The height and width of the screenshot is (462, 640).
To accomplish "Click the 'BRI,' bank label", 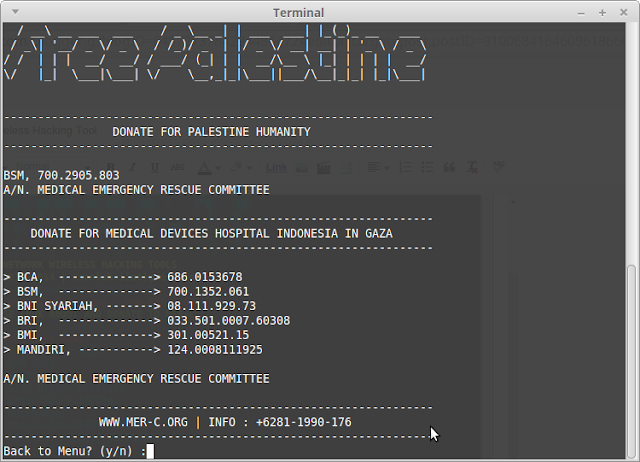I will coord(30,321).
